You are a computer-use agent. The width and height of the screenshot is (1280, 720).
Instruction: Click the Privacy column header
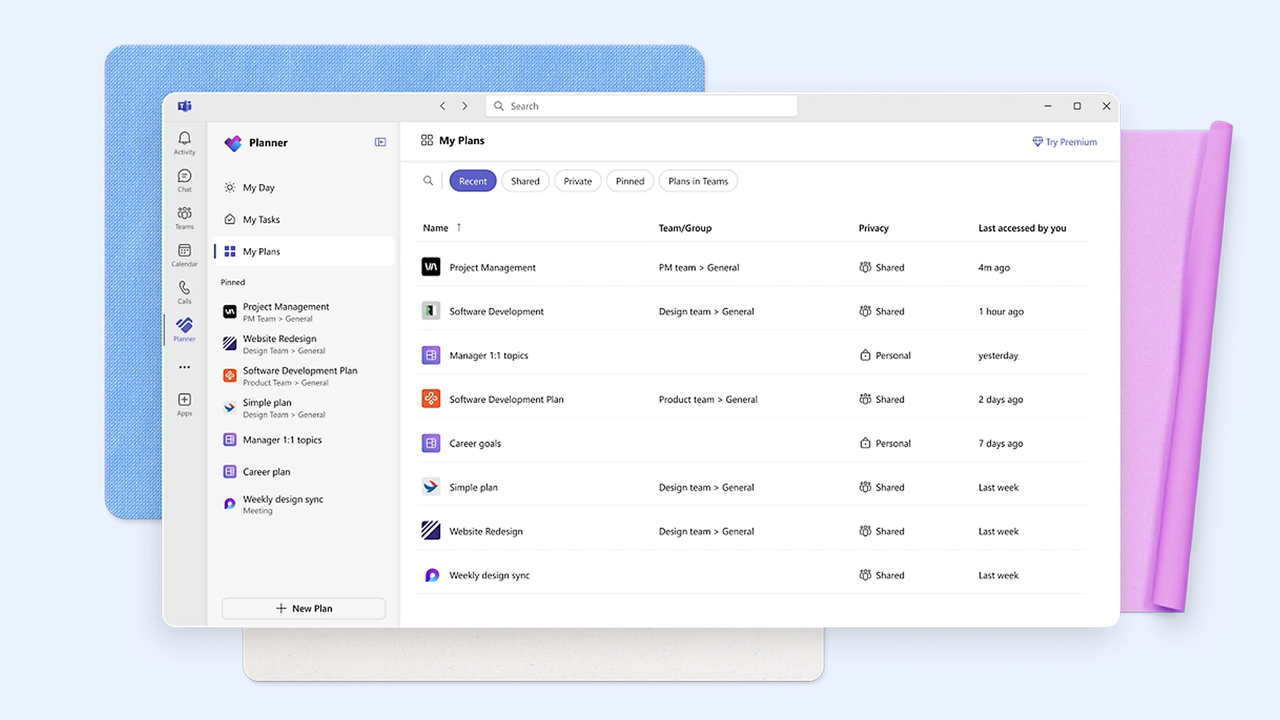coord(874,228)
